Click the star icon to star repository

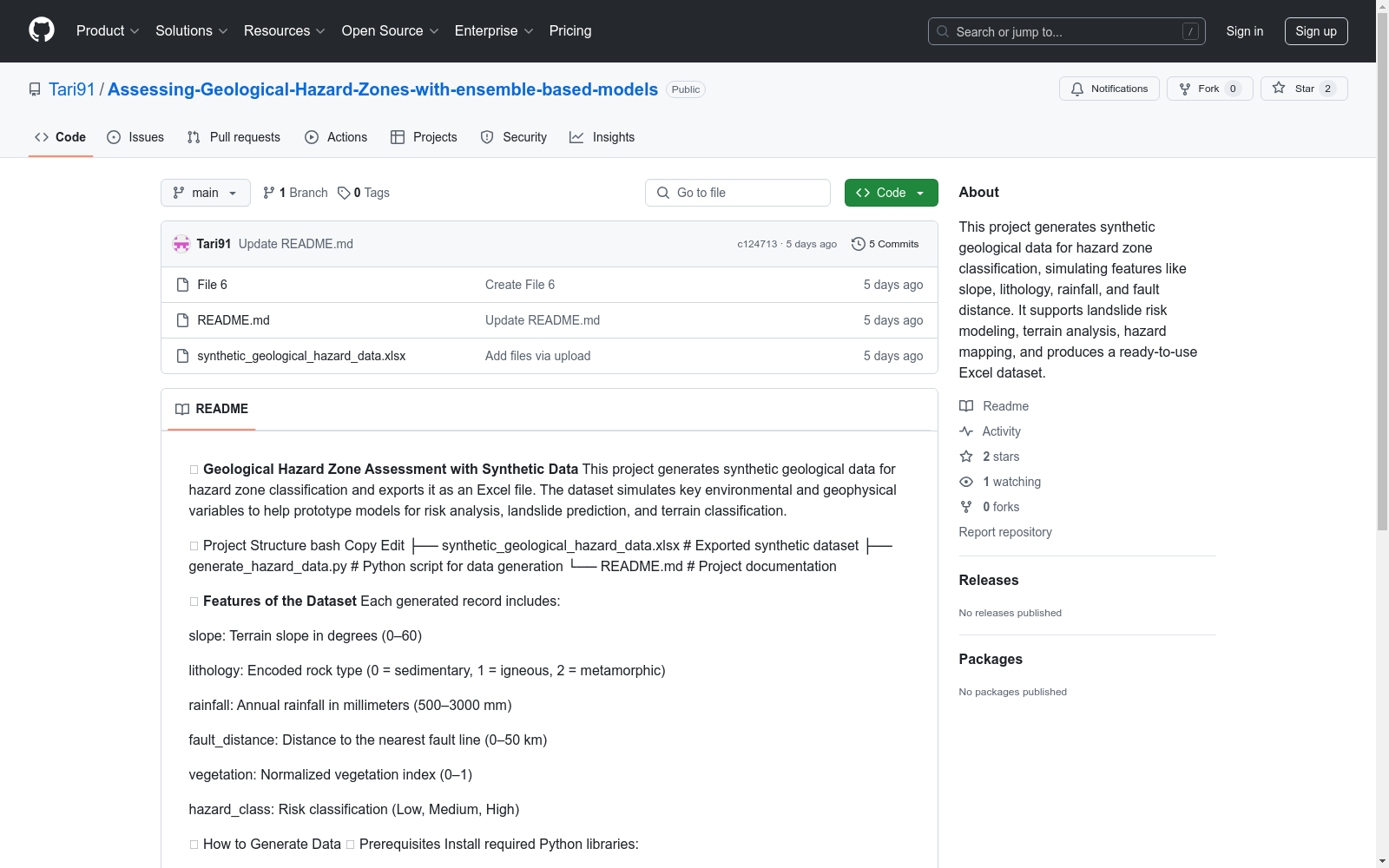pyautogui.click(x=1279, y=88)
